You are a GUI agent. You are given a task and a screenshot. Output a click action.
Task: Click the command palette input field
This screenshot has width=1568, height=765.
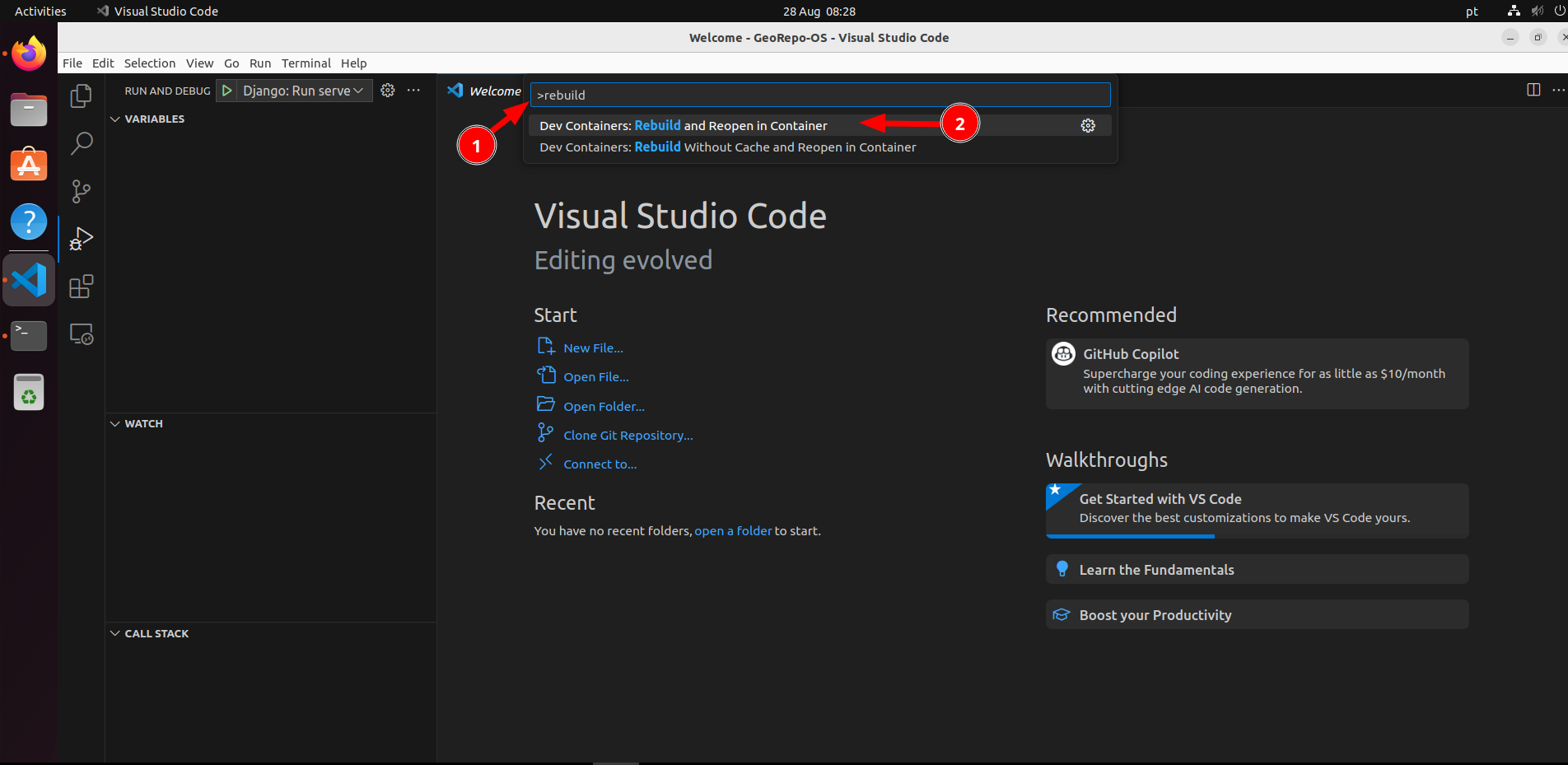pos(819,95)
